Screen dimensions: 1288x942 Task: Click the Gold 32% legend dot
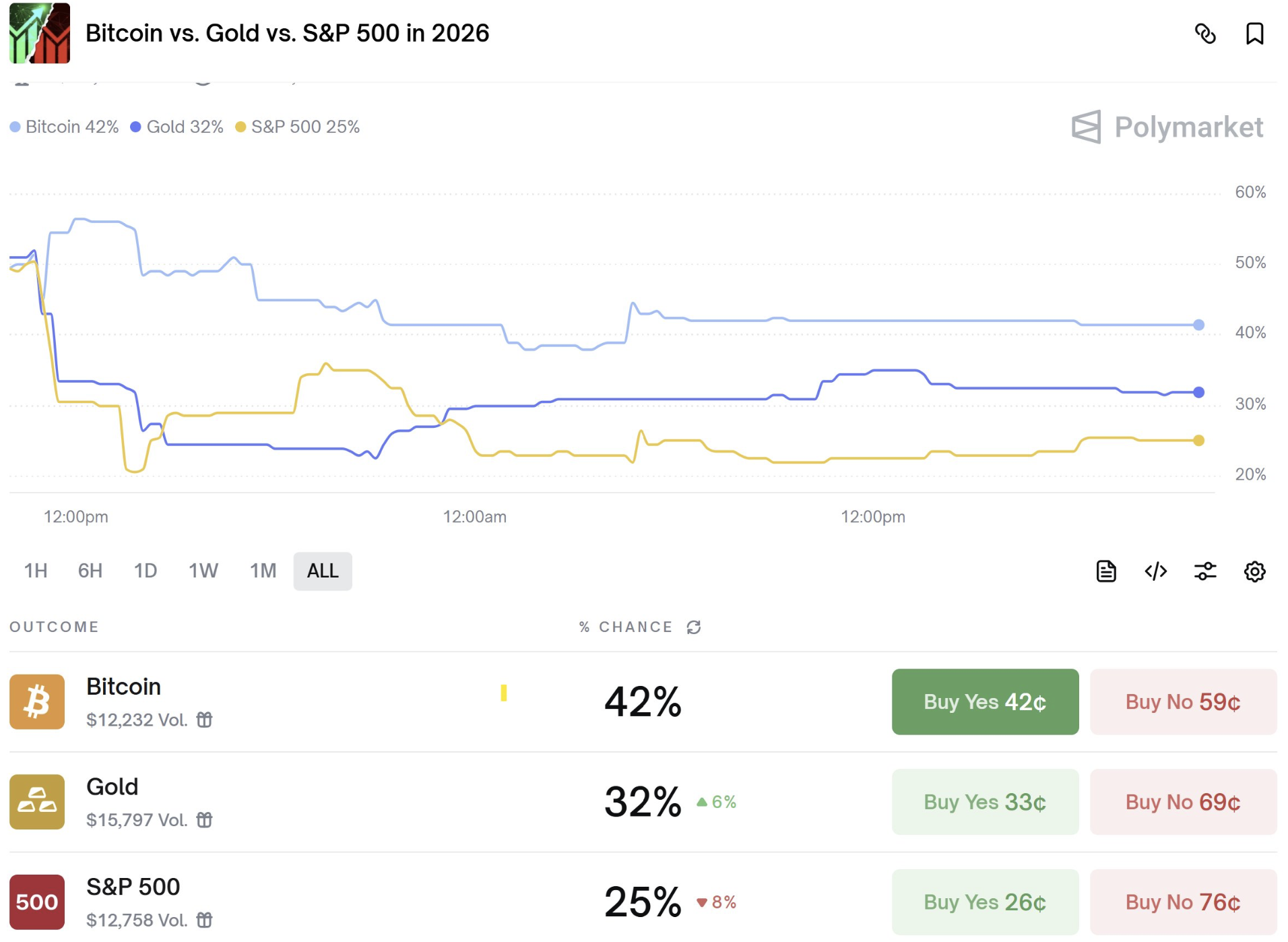click(135, 127)
